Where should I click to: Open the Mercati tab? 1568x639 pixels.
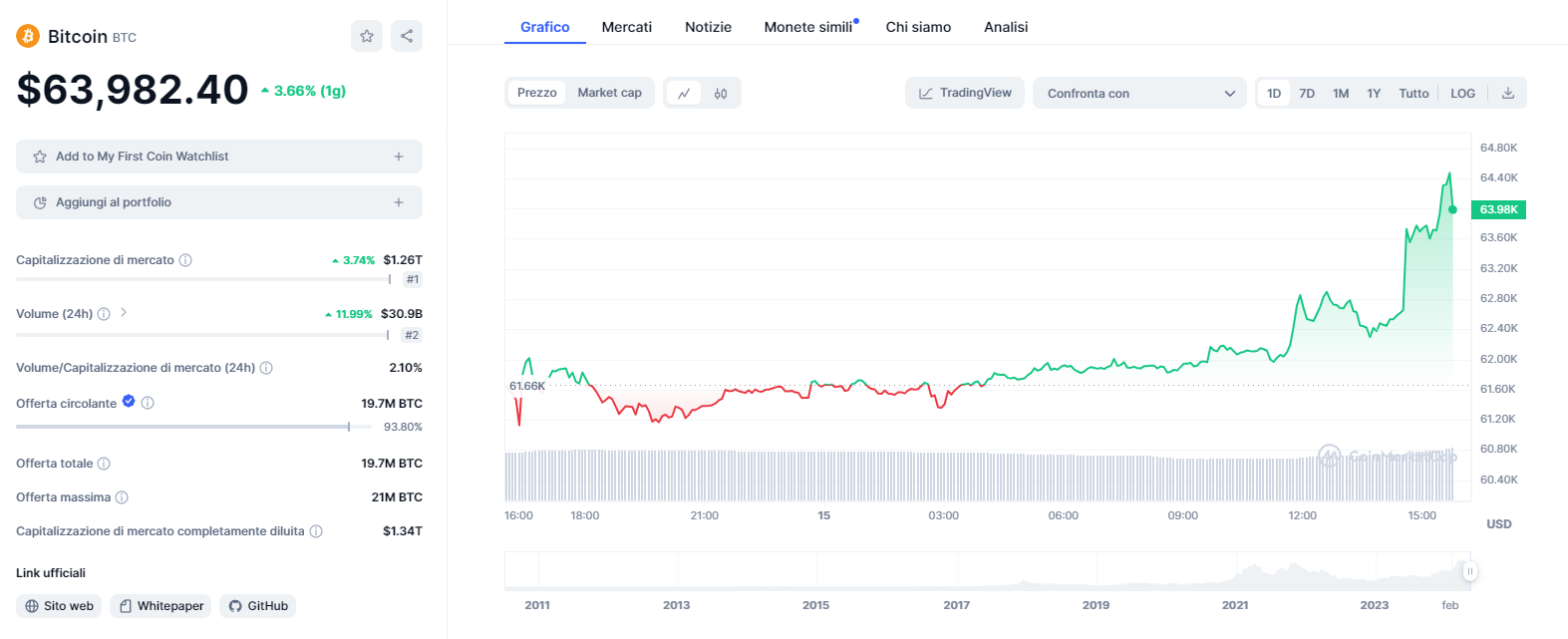click(626, 27)
